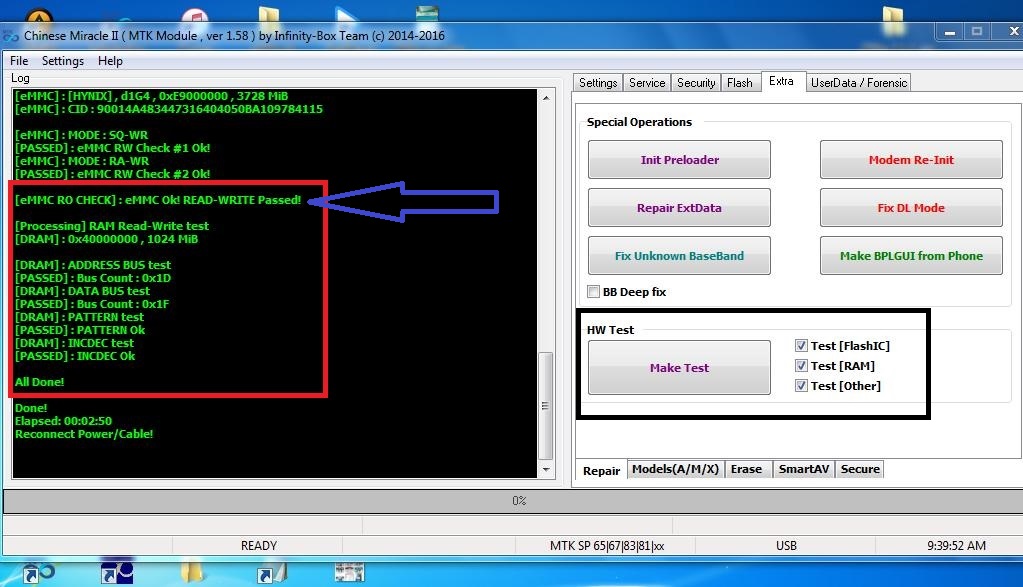
Task: Click the READY status text
Action: click(x=258, y=545)
